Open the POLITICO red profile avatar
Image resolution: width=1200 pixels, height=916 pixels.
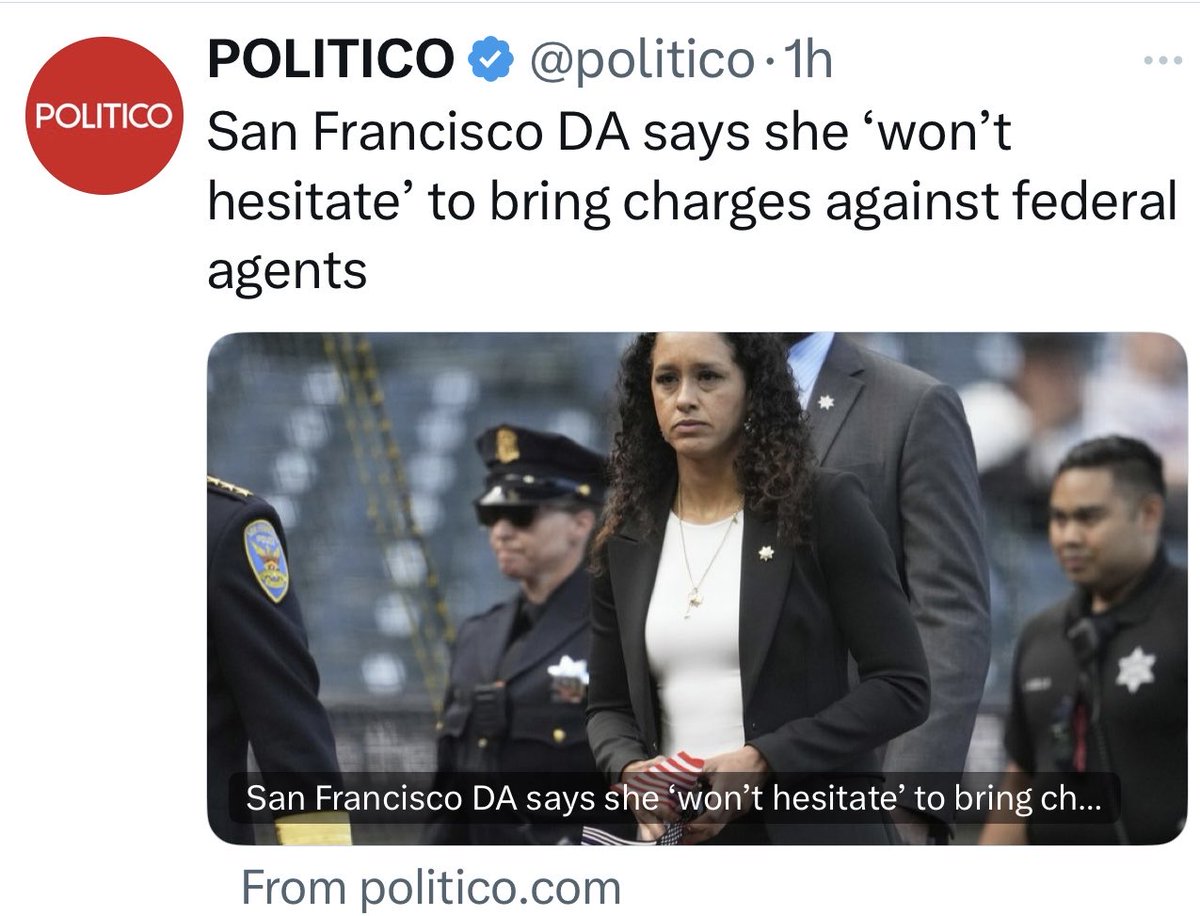click(x=104, y=117)
